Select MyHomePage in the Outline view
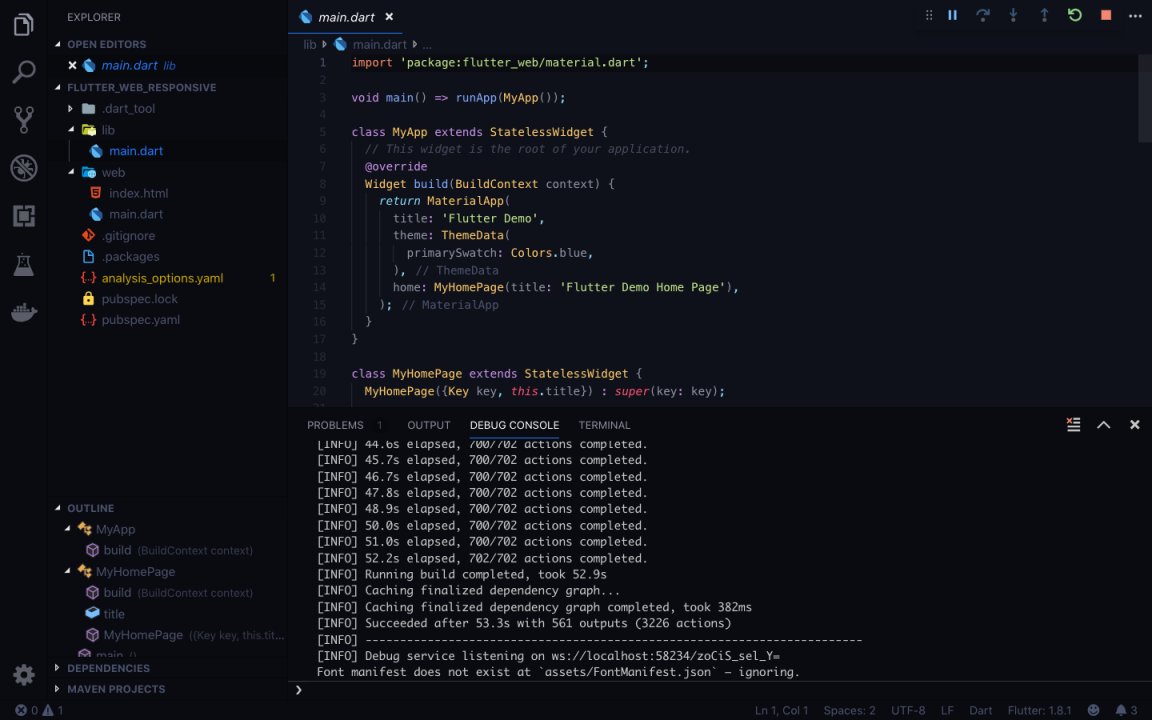 (135, 571)
